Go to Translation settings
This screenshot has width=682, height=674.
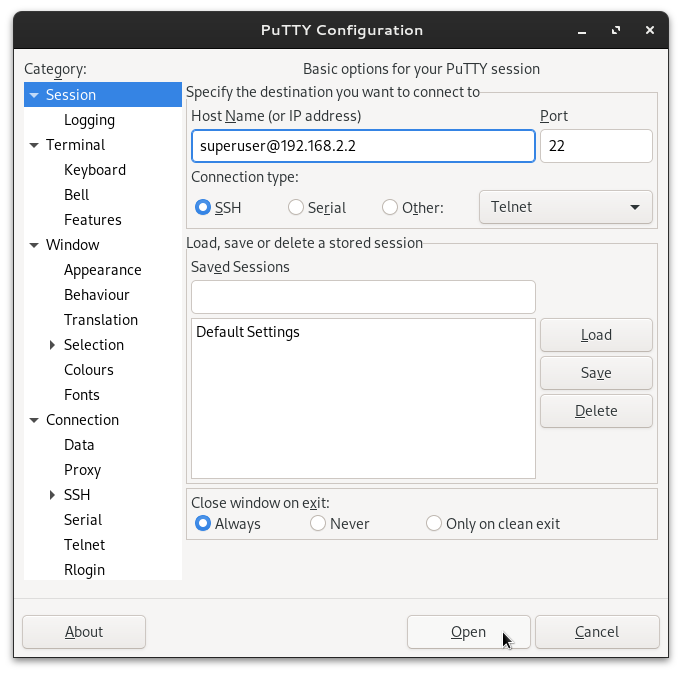103,320
